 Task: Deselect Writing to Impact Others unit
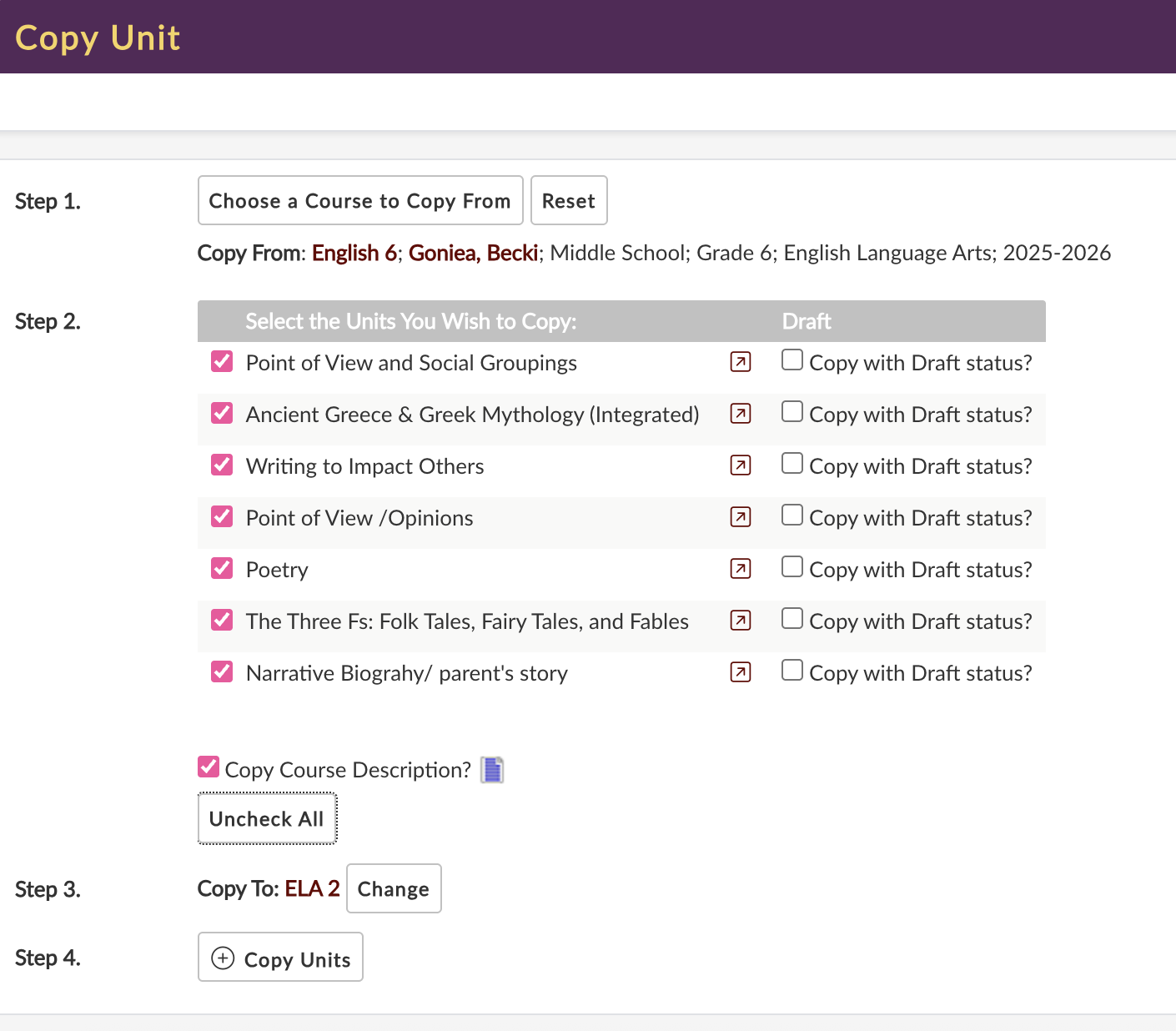(x=222, y=465)
